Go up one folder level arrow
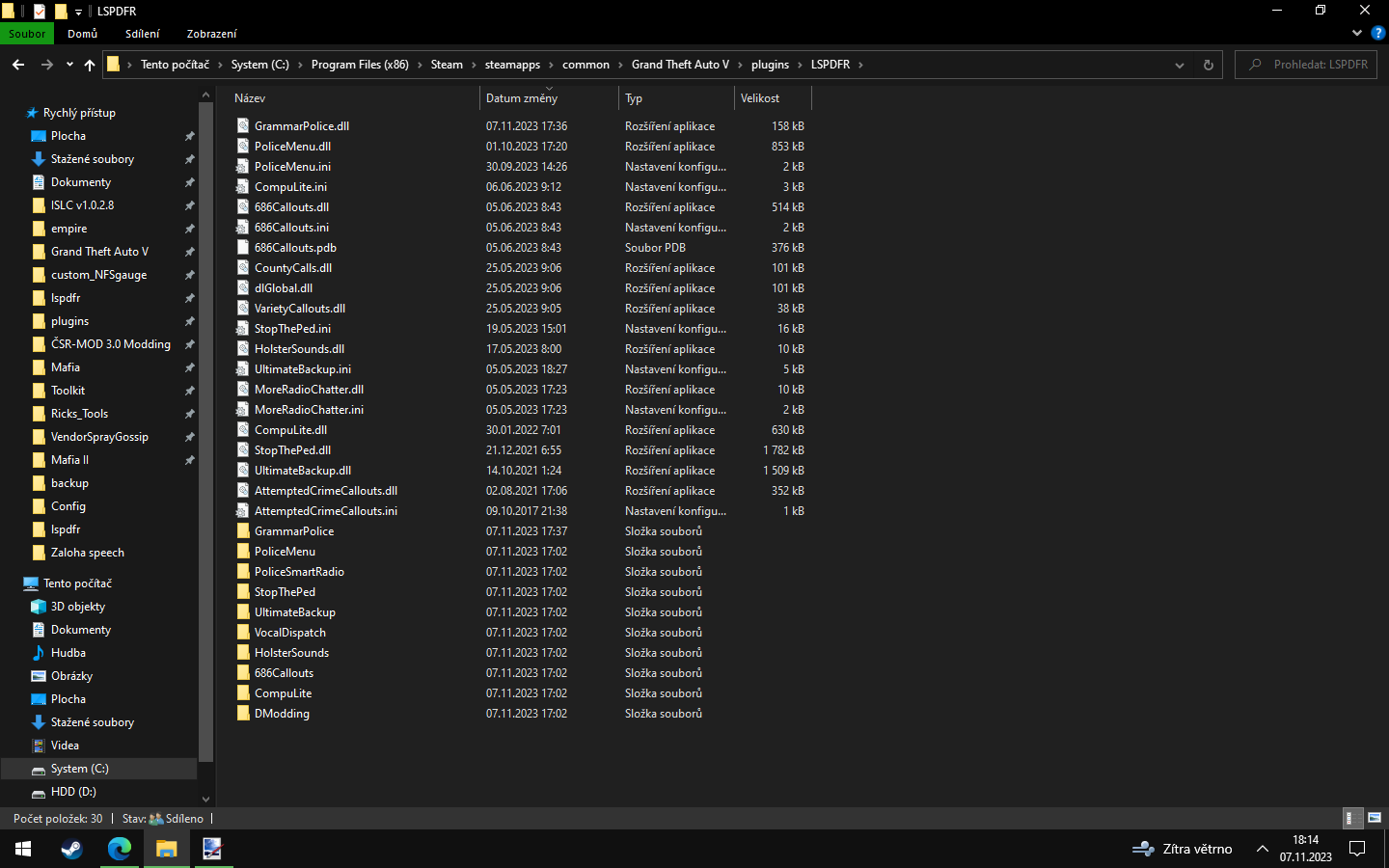 click(90, 65)
